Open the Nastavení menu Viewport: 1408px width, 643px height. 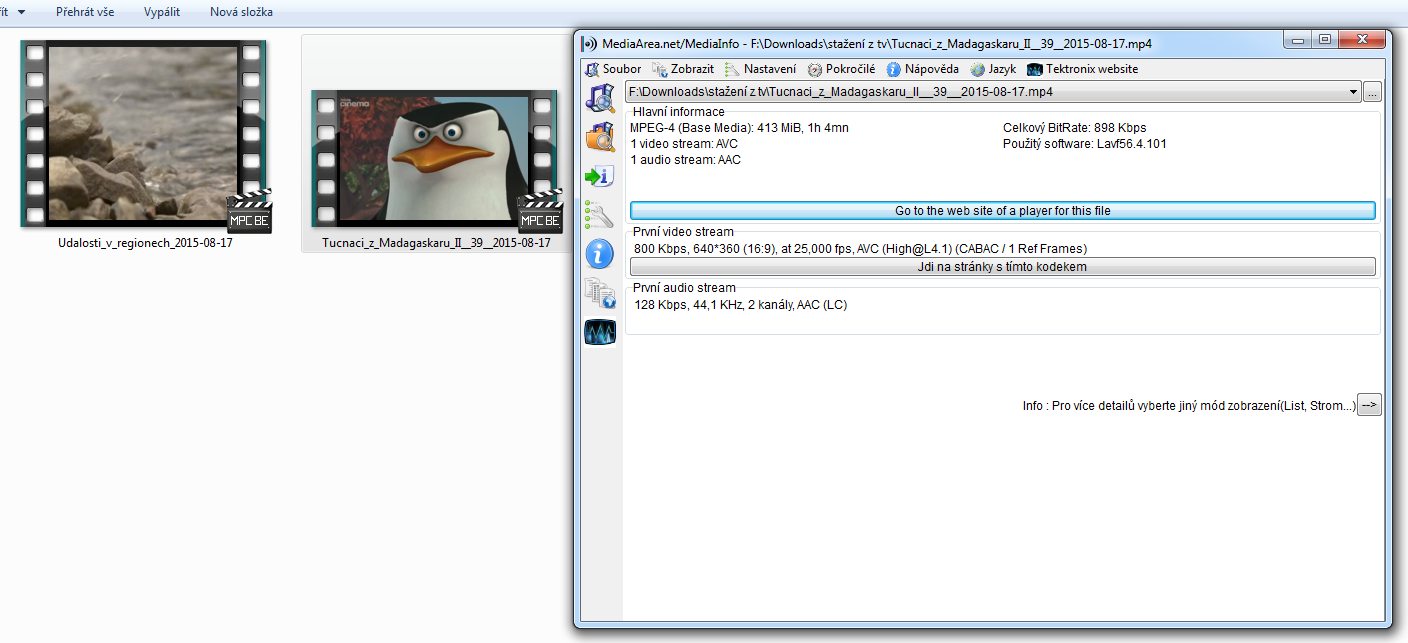[761, 69]
